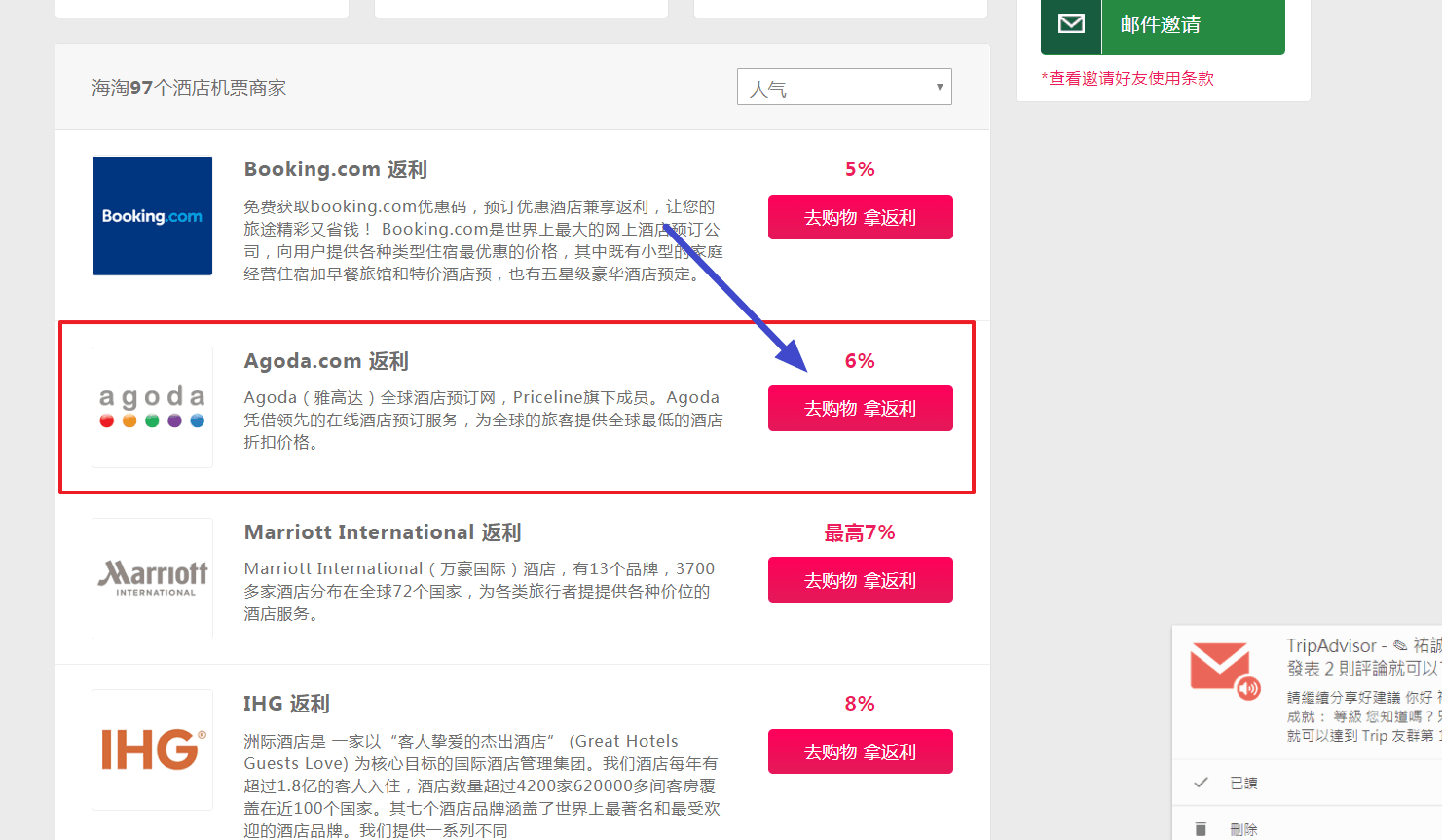The width and height of the screenshot is (1442, 840).
Task: Open the IHG 返利 title link
Action: coord(286,704)
